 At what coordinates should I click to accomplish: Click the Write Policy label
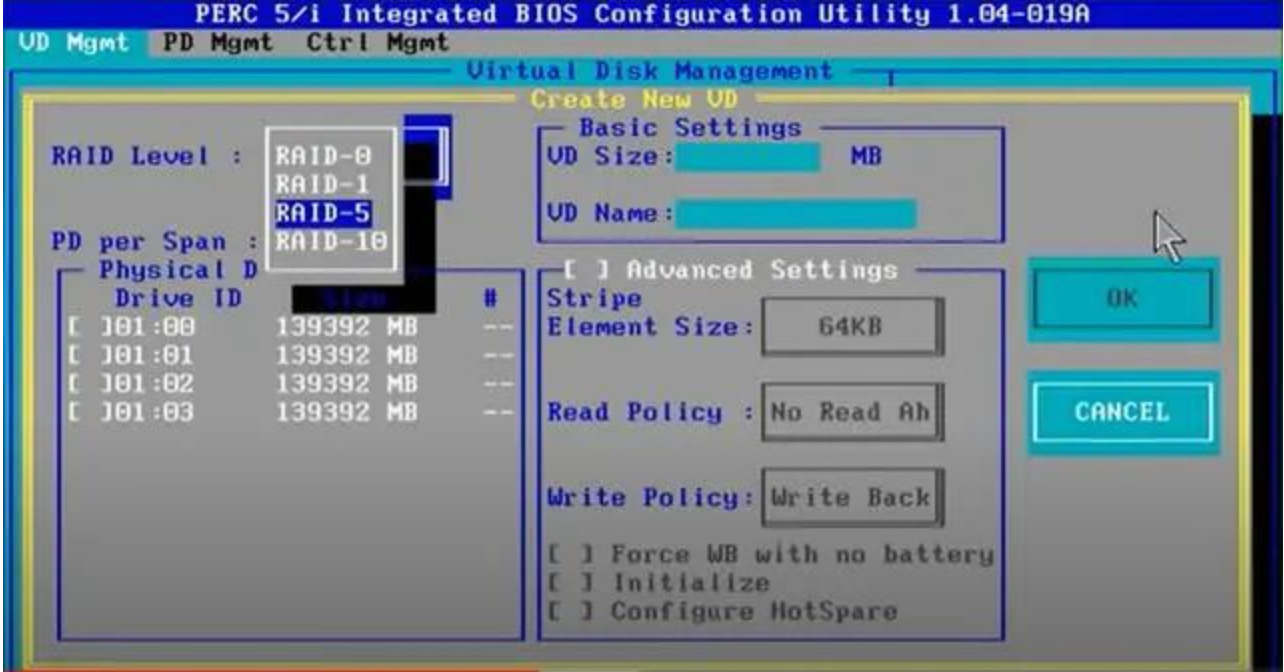[x=650, y=497]
